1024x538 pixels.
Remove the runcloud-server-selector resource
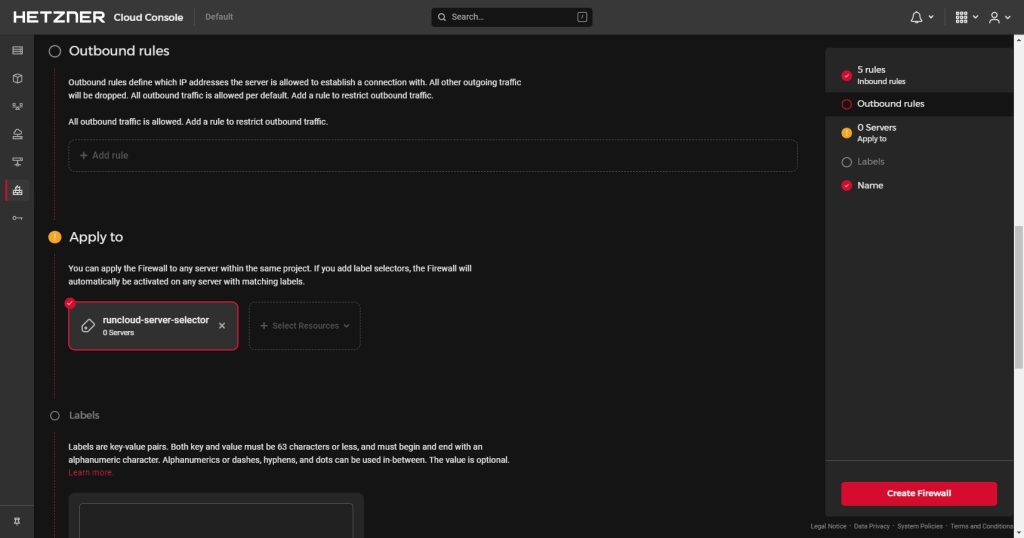click(222, 326)
